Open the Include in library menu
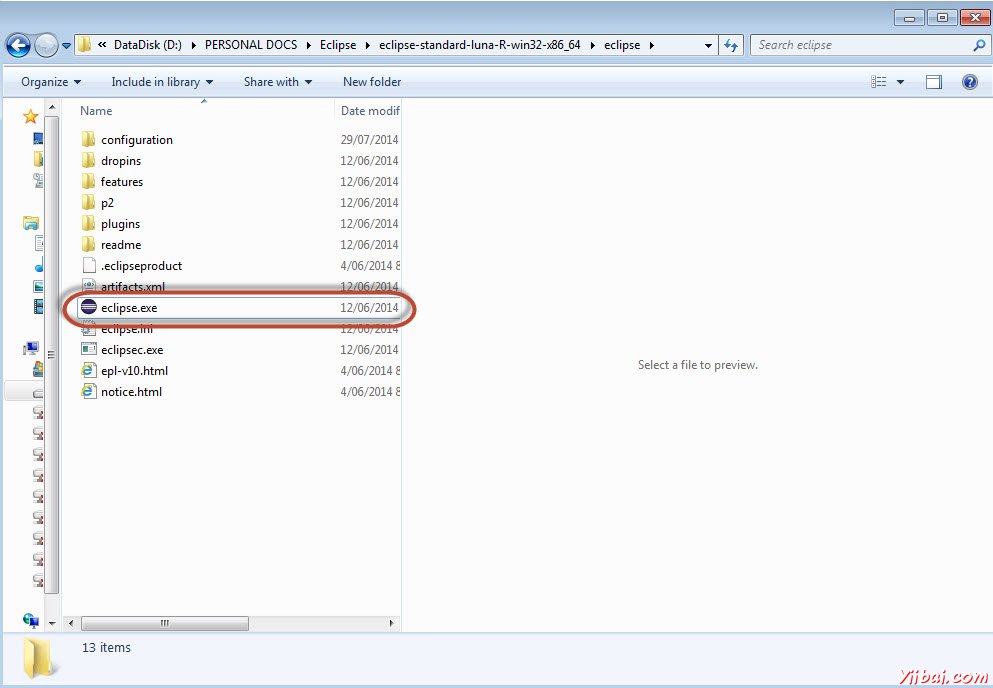This screenshot has width=993, height=688. 161,81
